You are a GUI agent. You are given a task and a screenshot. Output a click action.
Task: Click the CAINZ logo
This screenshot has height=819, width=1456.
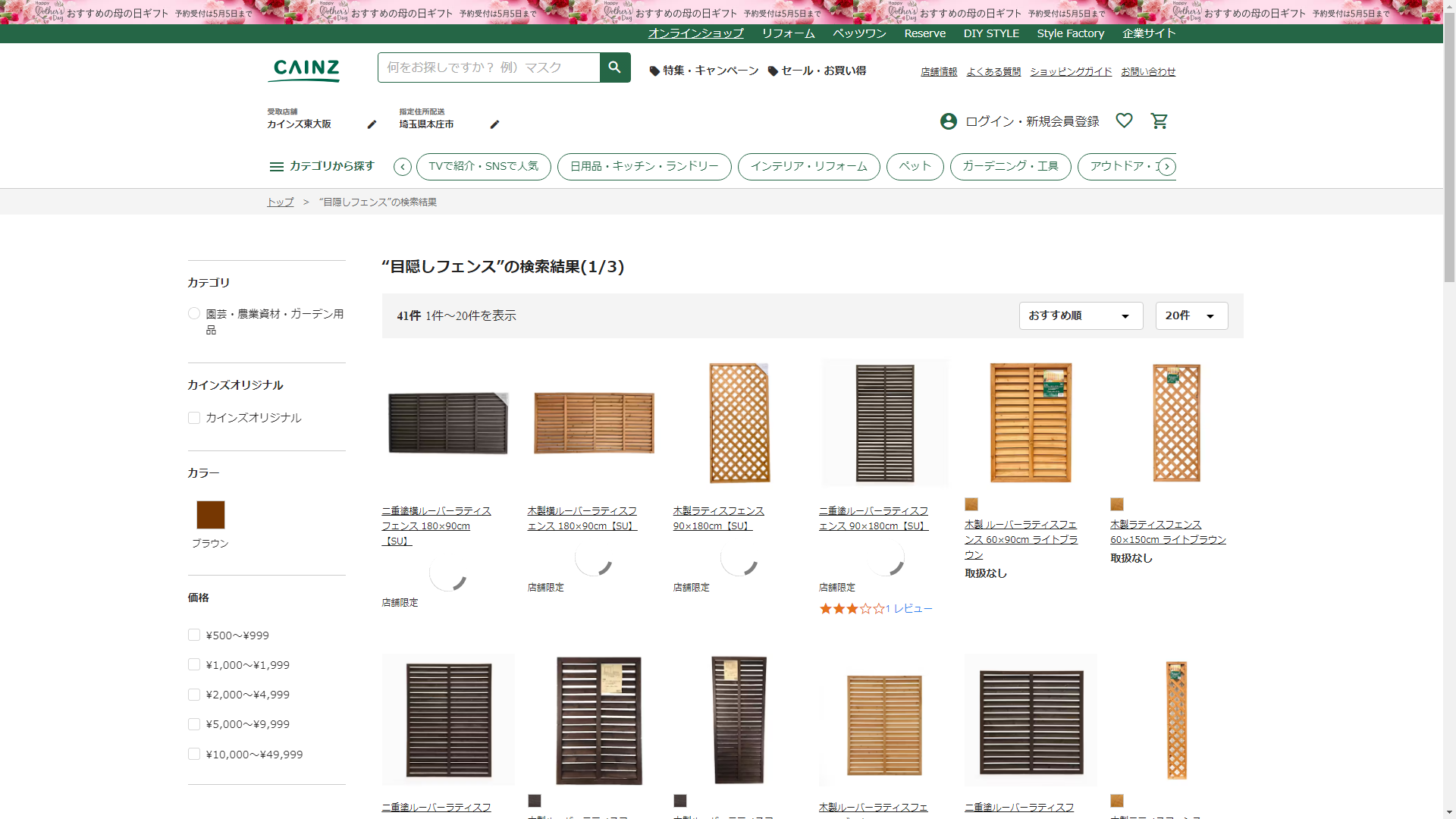point(306,70)
